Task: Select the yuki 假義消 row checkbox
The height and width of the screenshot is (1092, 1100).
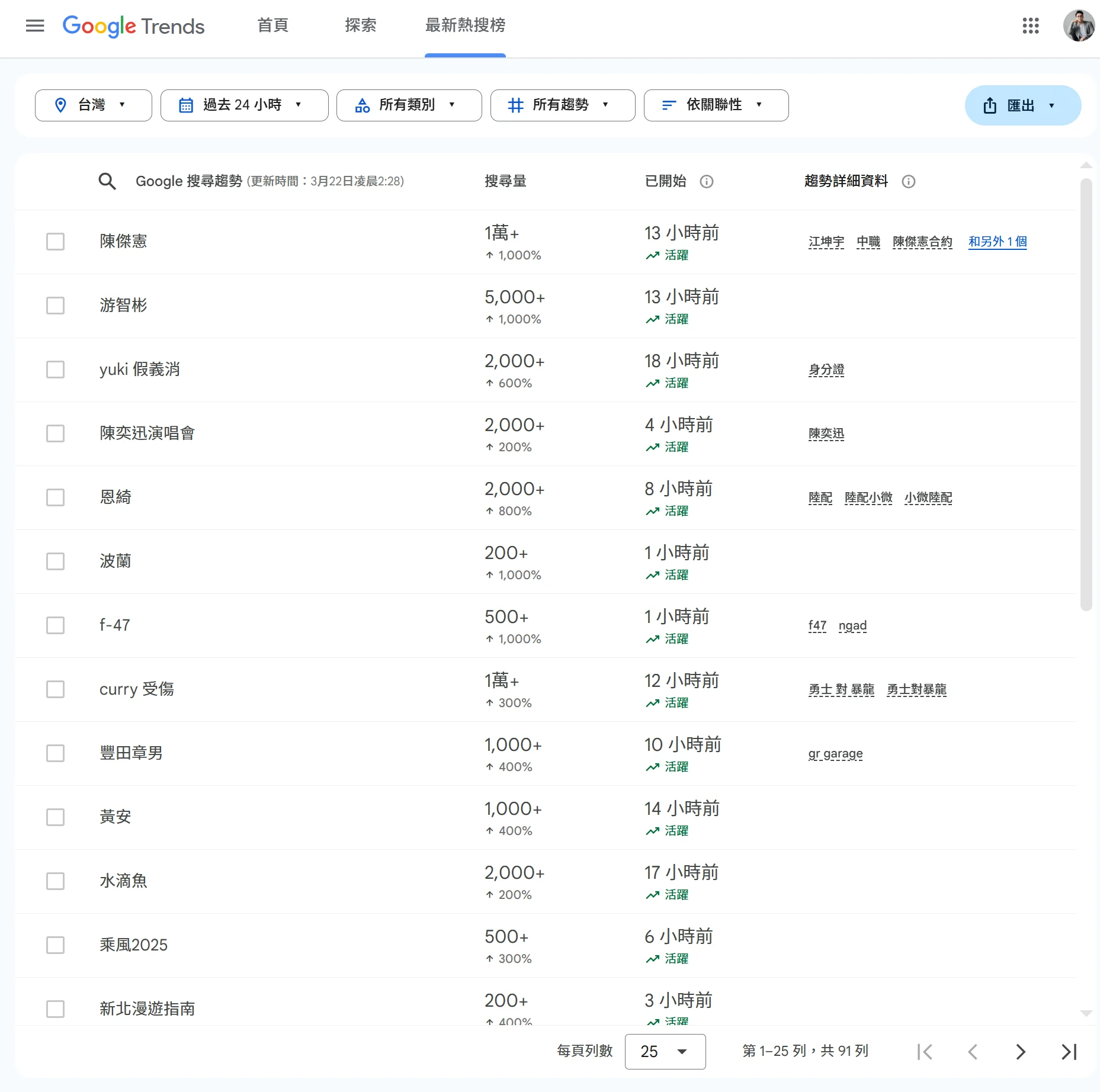Action: [x=55, y=370]
